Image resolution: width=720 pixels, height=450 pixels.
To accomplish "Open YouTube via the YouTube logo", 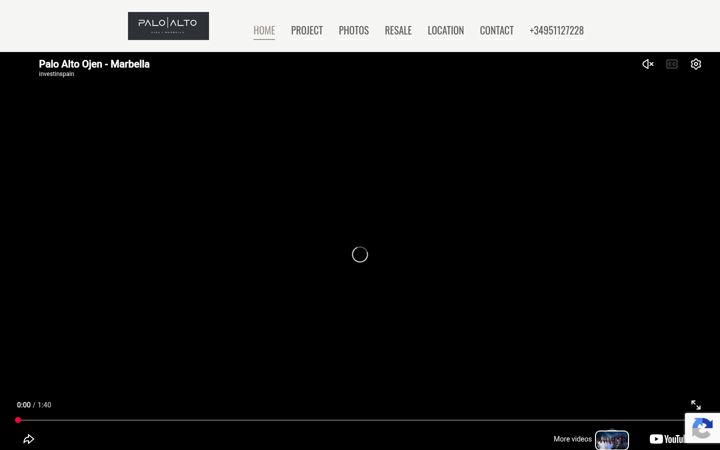I will coord(667,439).
